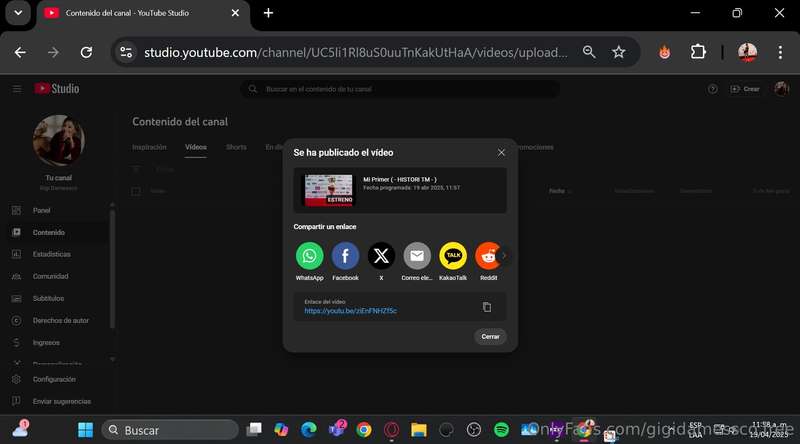Open the Chrome three-dot menu
Screen dimensions: 800x444
click(780, 52)
